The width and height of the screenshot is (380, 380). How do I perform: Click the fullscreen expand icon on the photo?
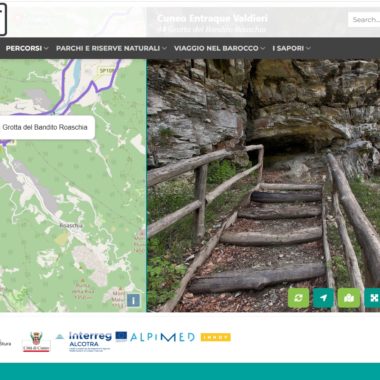coord(373,298)
